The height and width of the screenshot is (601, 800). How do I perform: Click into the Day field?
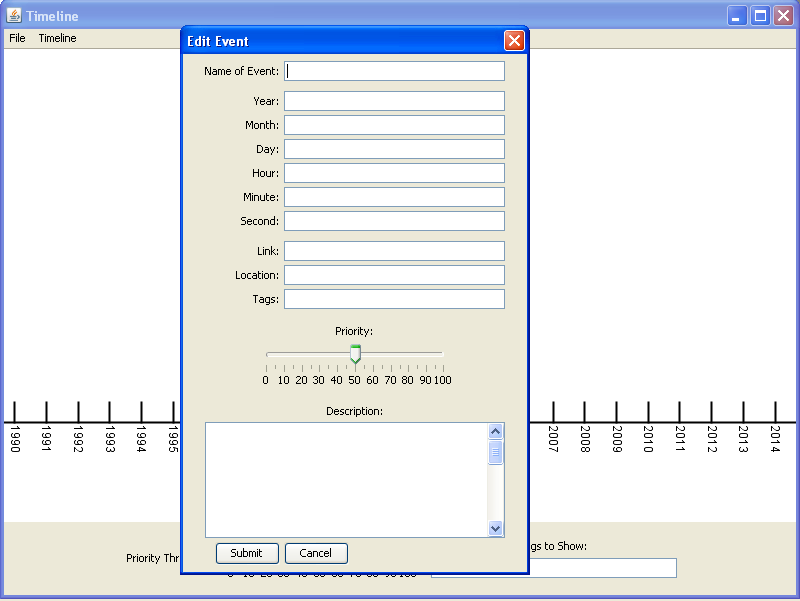[x=394, y=149]
